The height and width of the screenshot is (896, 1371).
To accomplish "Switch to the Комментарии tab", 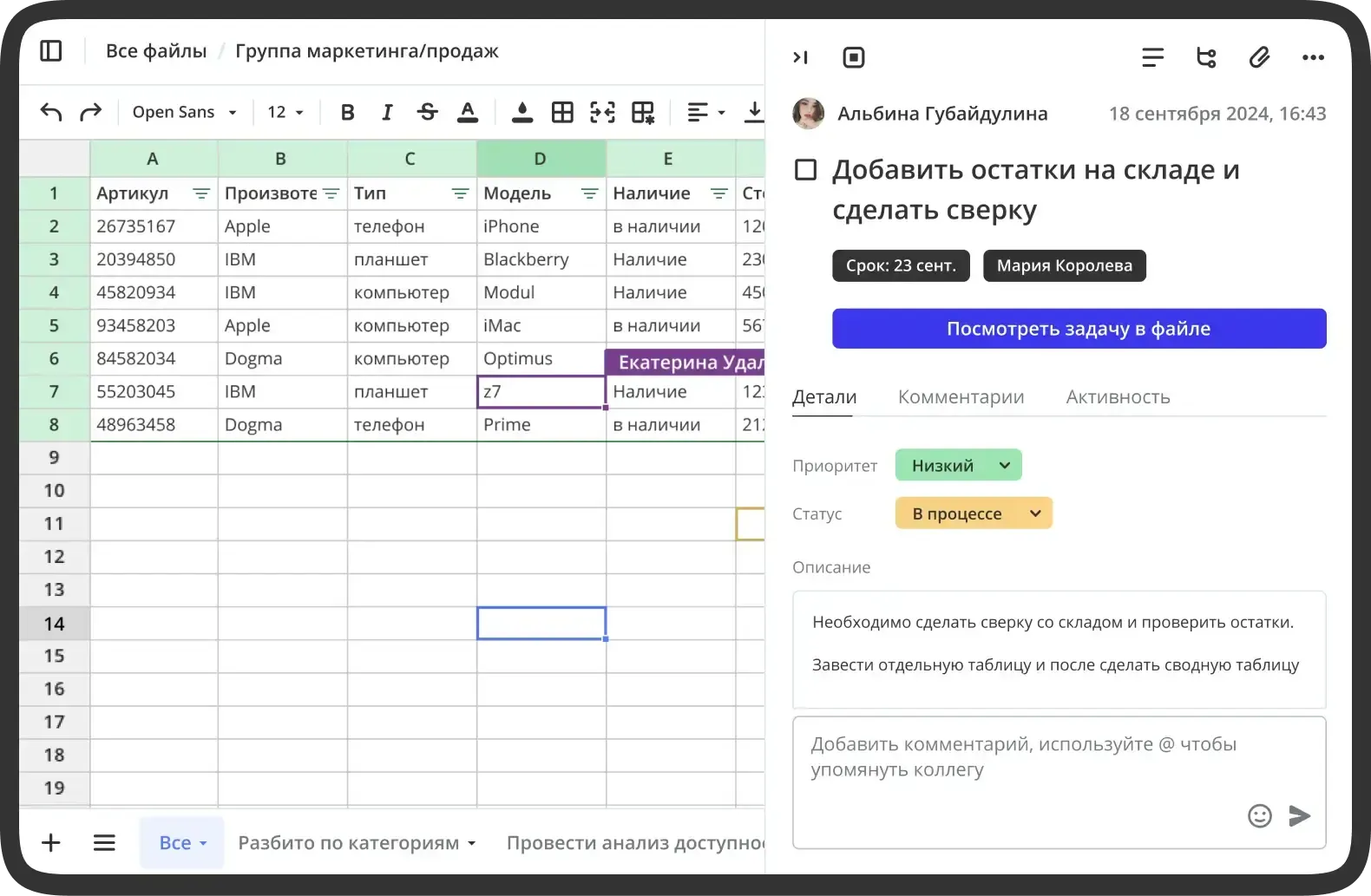I will [961, 397].
